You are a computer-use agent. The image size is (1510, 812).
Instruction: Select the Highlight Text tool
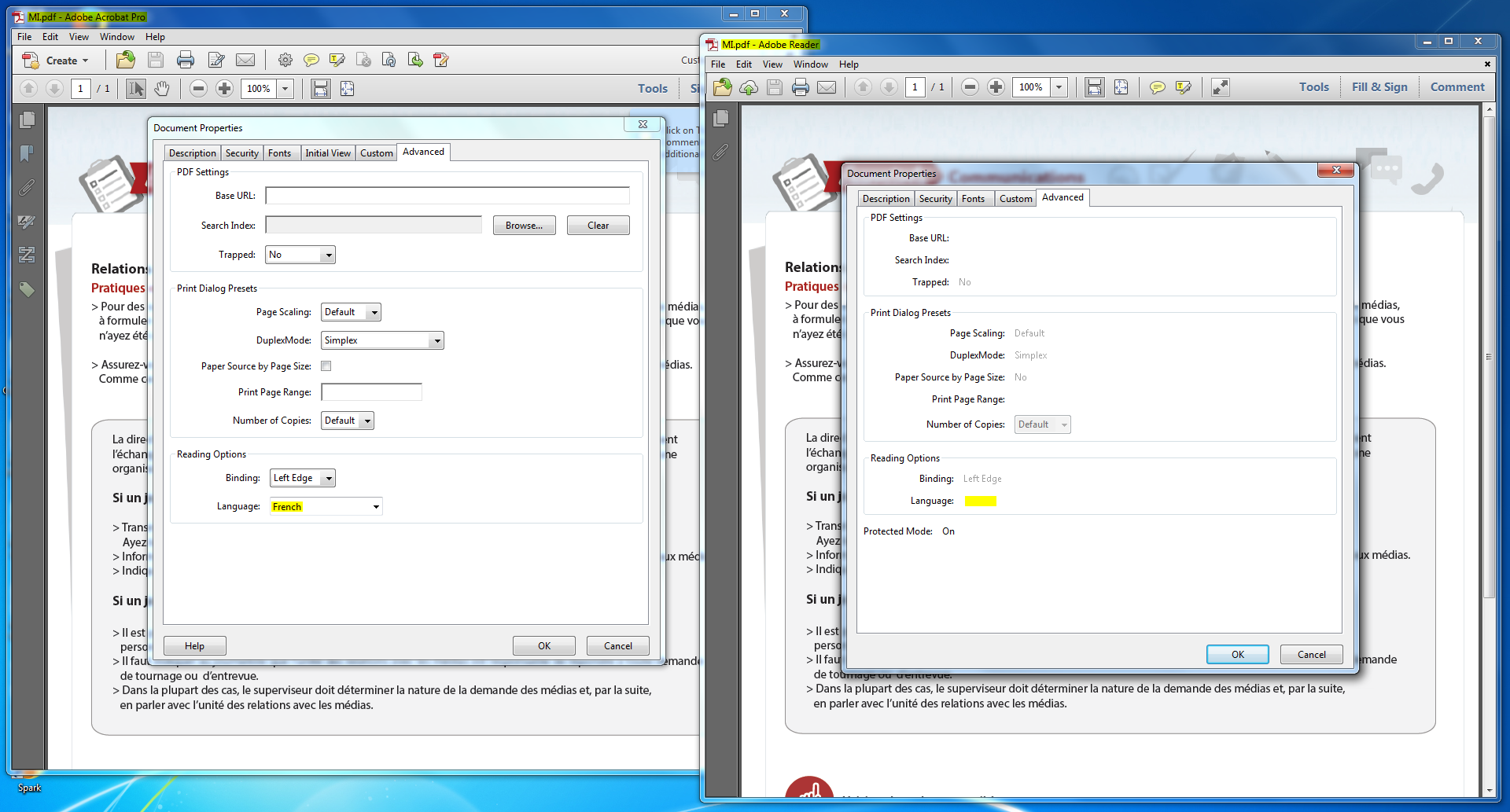point(337,60)
